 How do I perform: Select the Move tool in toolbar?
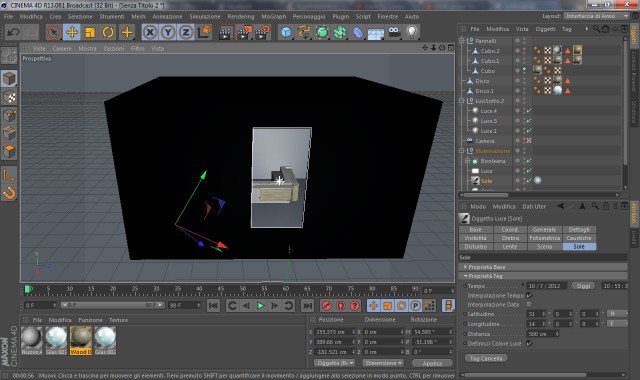[x=72, y=32]
